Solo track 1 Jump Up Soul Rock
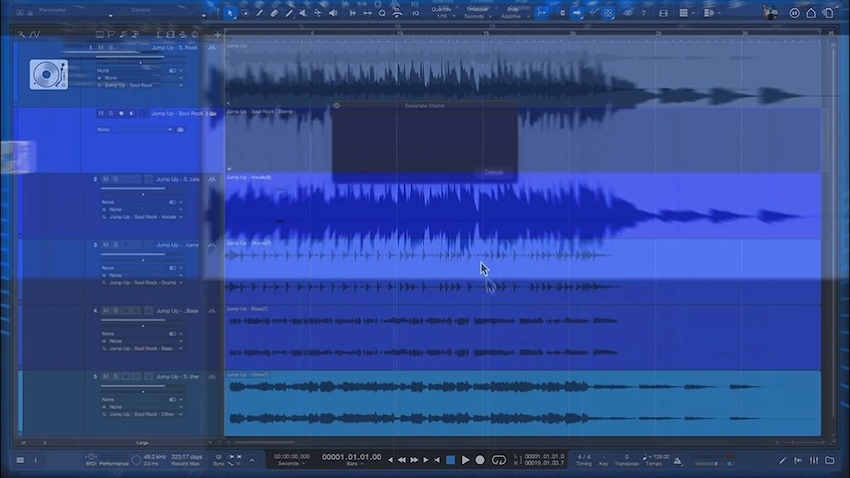The image size is (850, 478). [x=115, y=48]
